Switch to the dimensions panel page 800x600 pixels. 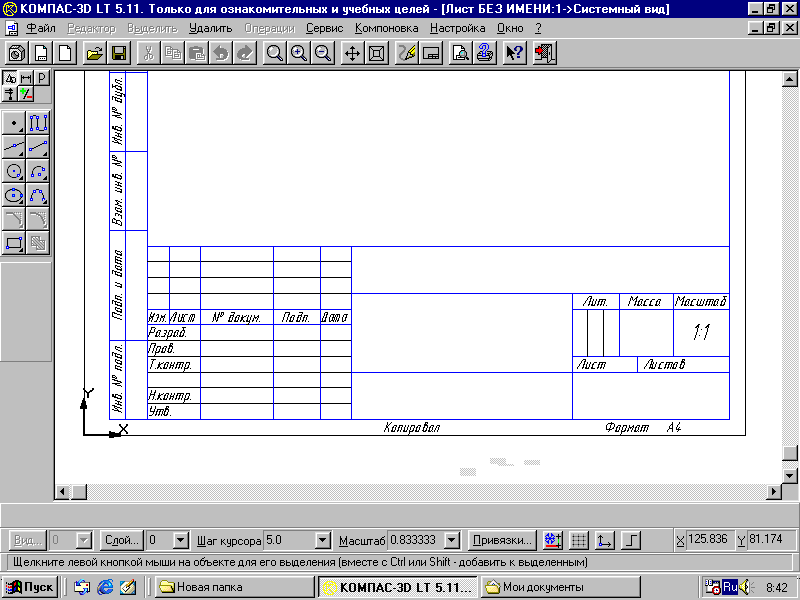coord(26,78)
